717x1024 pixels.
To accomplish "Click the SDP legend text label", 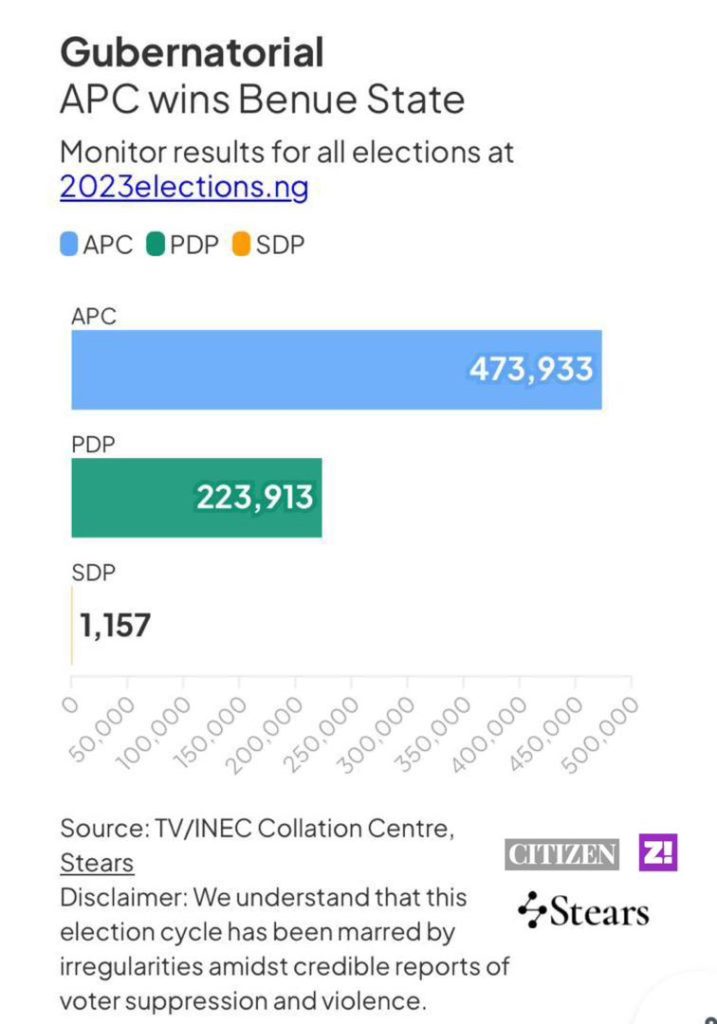I will pyautogui.click(x=281, y=244).
